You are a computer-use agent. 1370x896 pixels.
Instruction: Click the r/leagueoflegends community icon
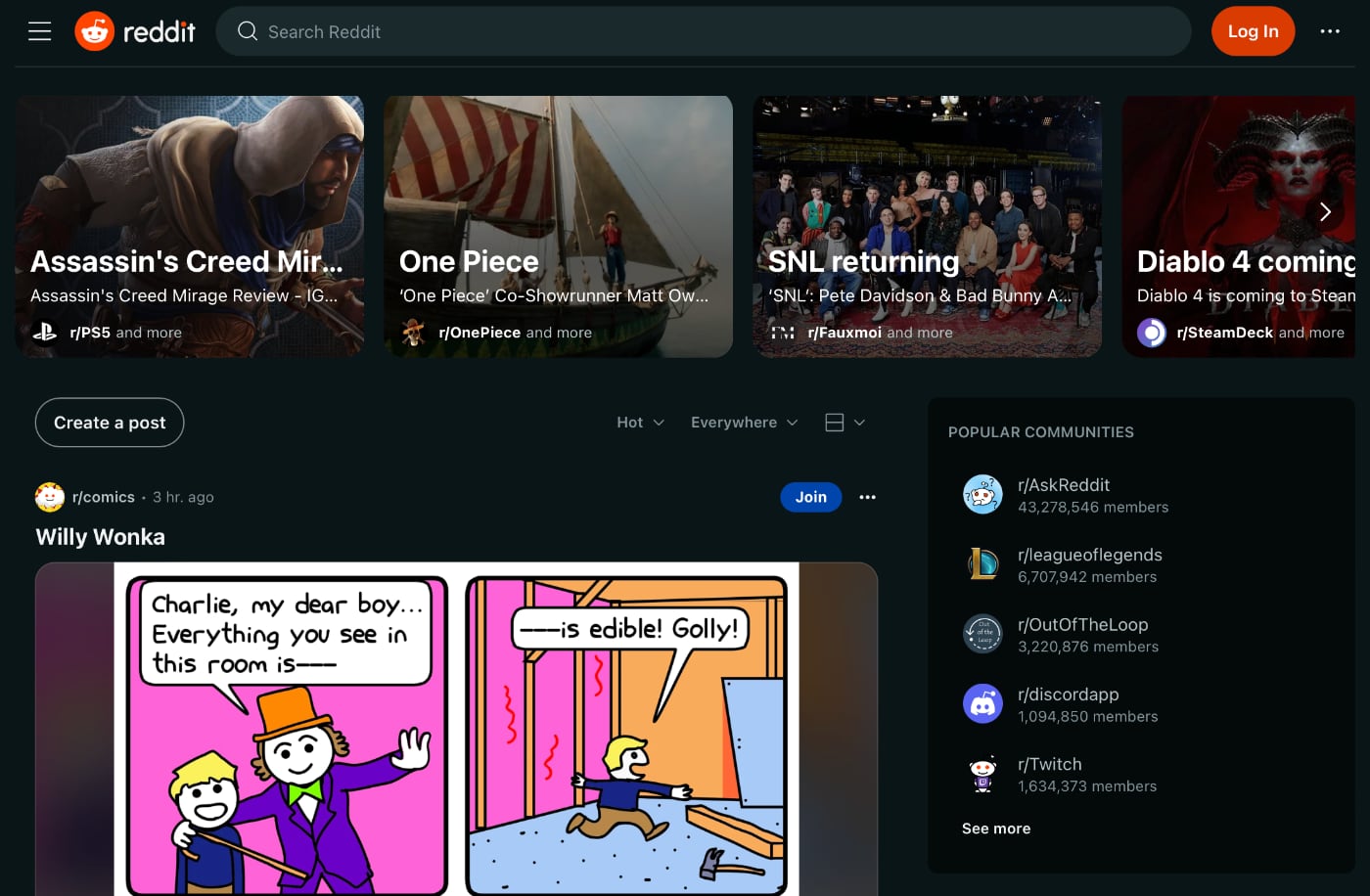click(982, 564)
